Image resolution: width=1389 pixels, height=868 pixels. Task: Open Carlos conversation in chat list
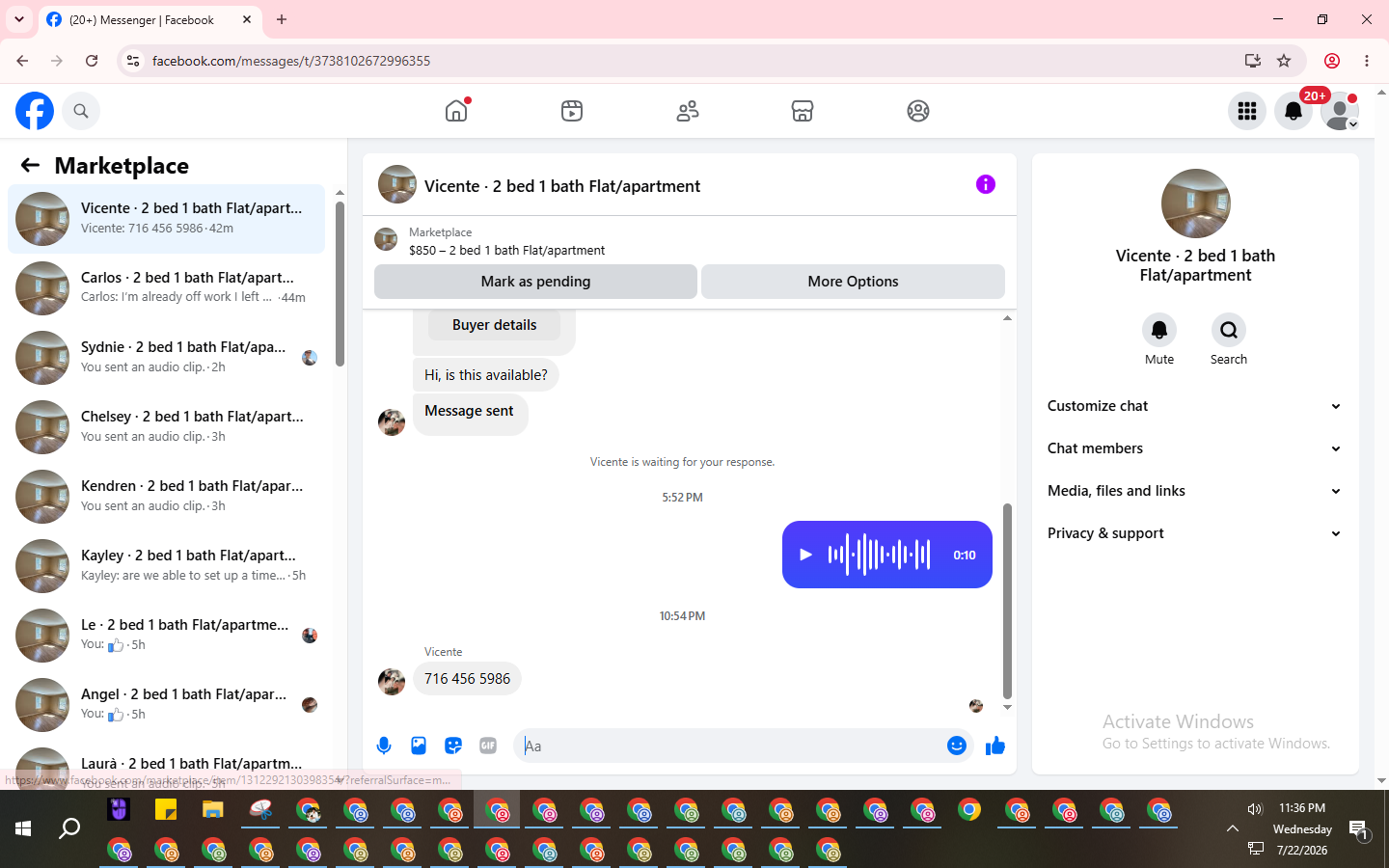point(167,288)
